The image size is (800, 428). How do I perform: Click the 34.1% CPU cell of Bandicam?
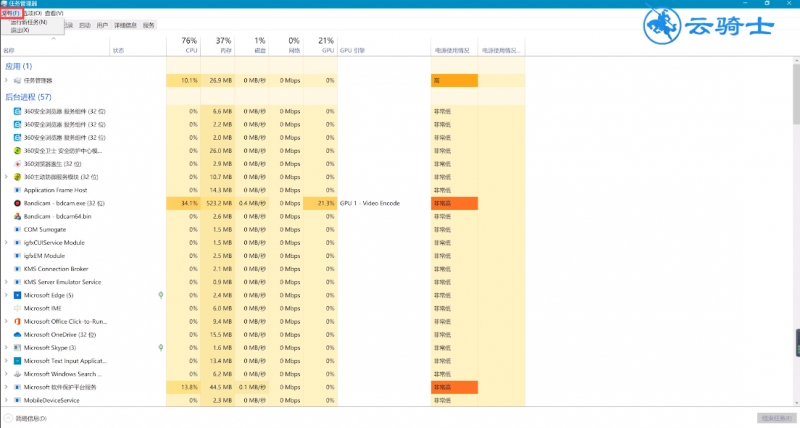(x=184, y=203)
